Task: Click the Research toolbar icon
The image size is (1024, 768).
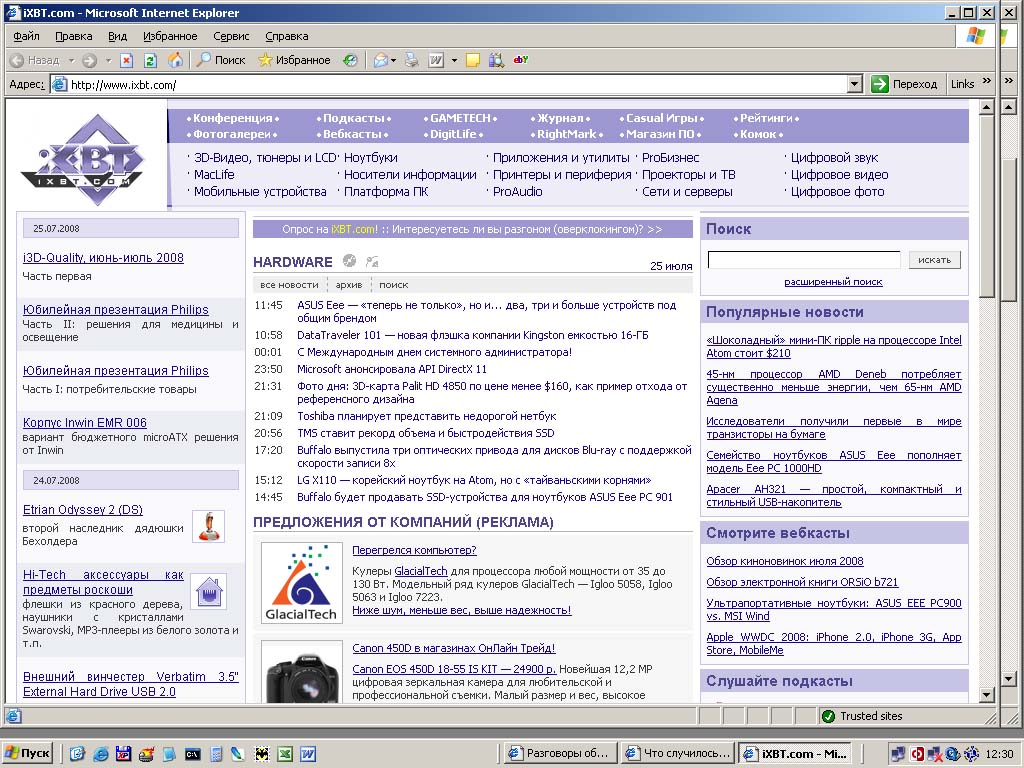Action: (496, 60)
